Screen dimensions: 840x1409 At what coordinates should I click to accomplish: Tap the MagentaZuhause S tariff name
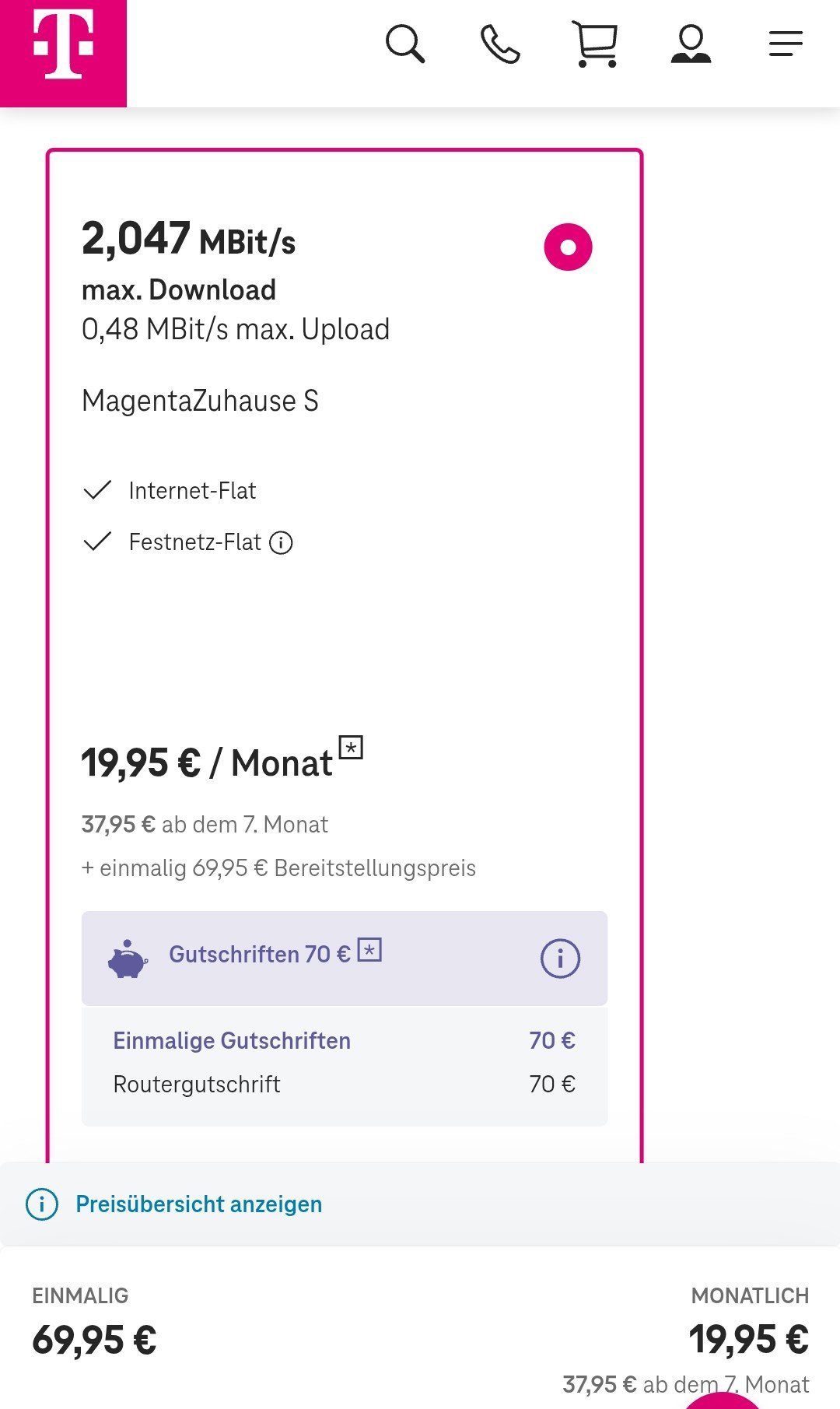(200, 401)
